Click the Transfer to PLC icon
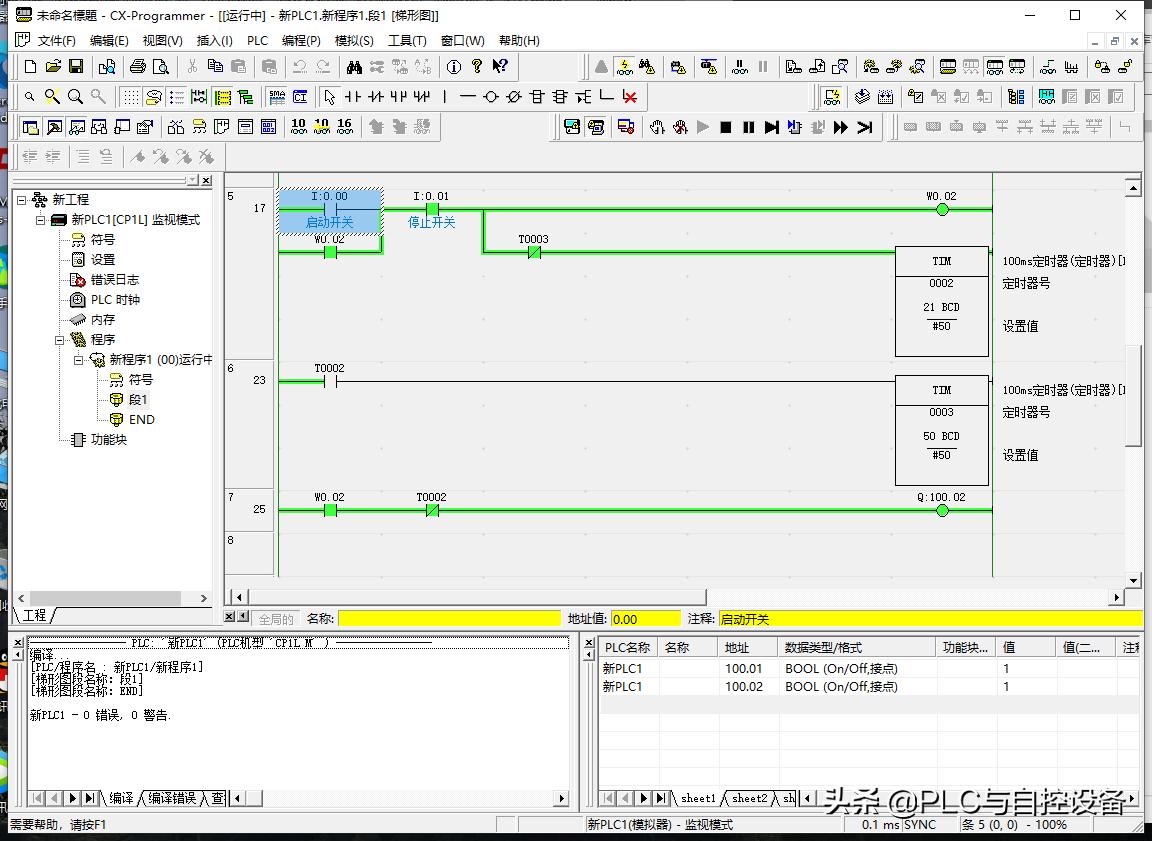Viewport: 1152px width, 841px height. tap(793, 67)
